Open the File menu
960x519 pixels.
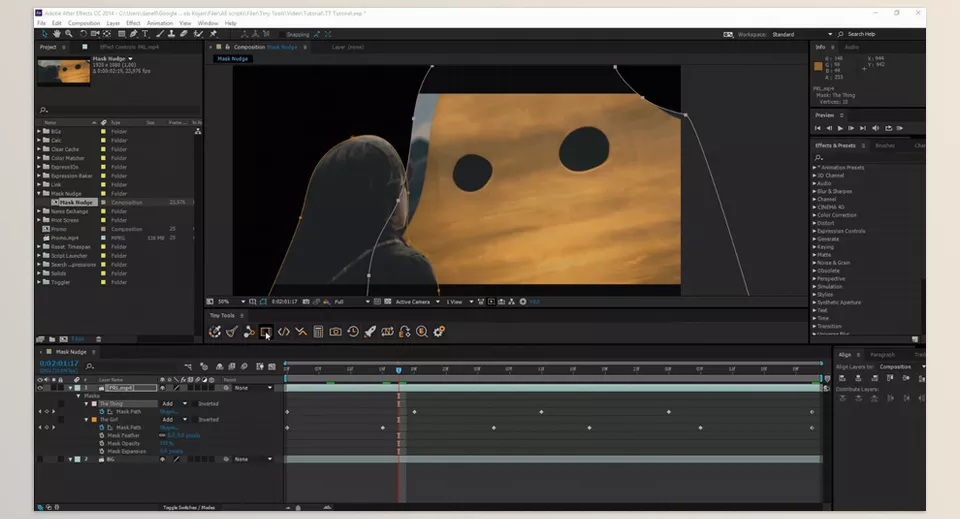click(41, 23)
